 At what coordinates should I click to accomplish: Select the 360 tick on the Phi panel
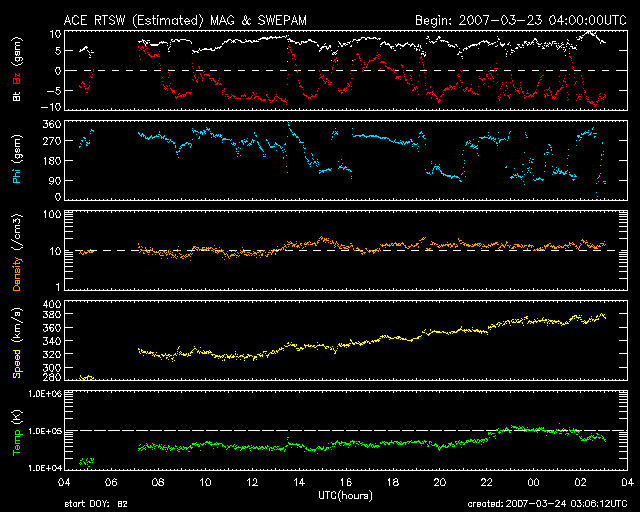tap(52, 125)
